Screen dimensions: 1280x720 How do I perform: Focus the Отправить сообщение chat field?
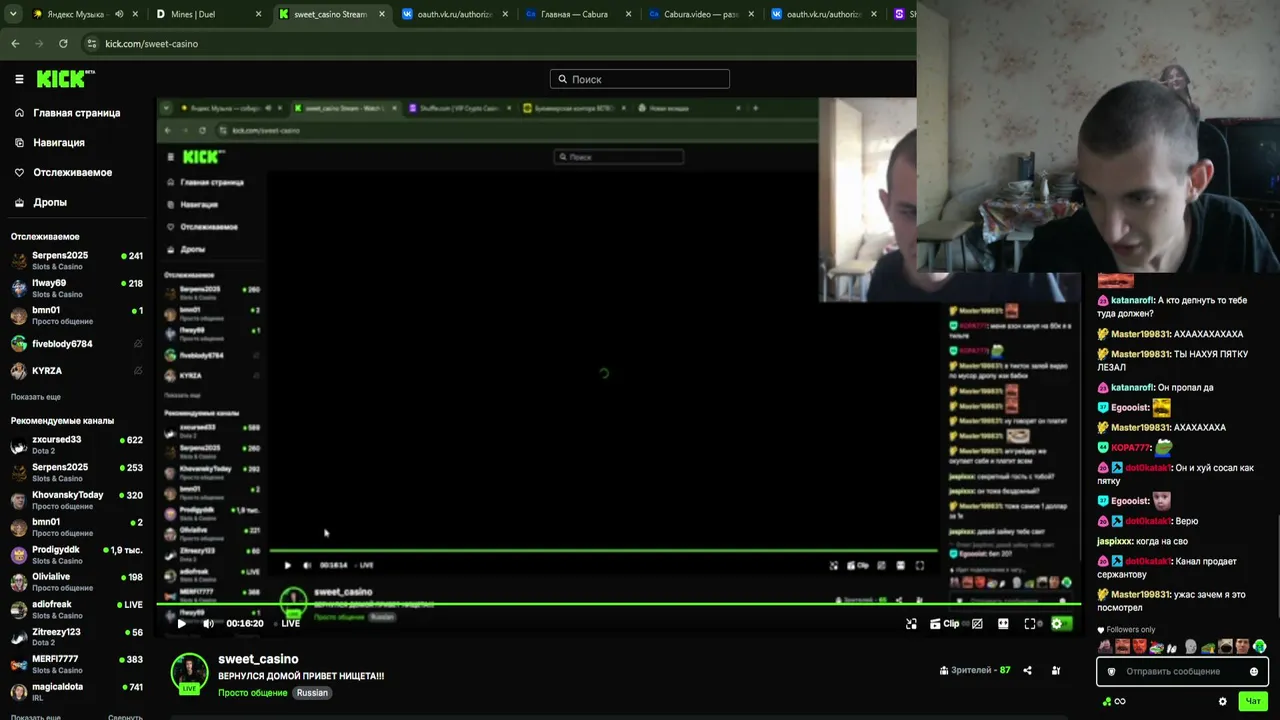pos(1182,671)
